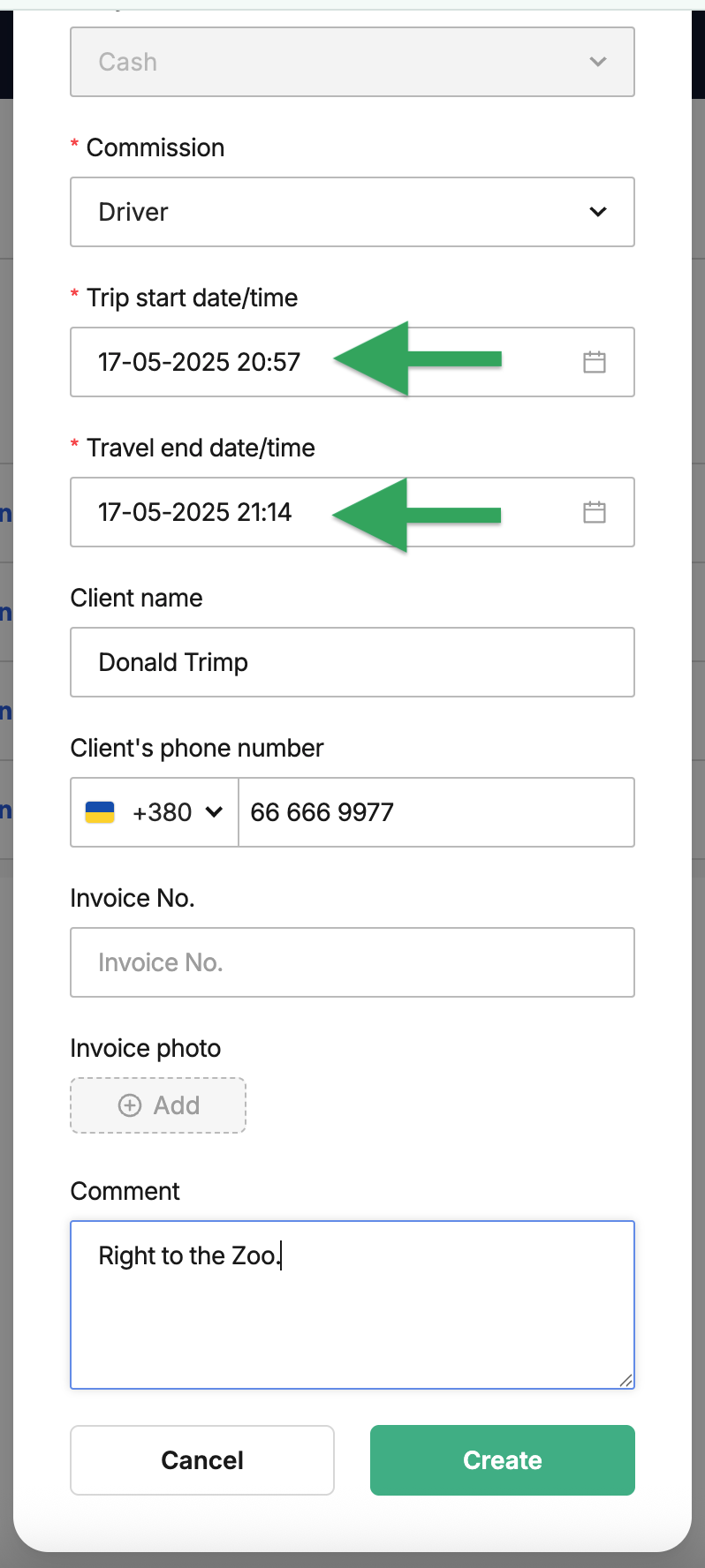Click the phone number field 66 666 9977
705x1568 pixels.
[x=436, y=812]
